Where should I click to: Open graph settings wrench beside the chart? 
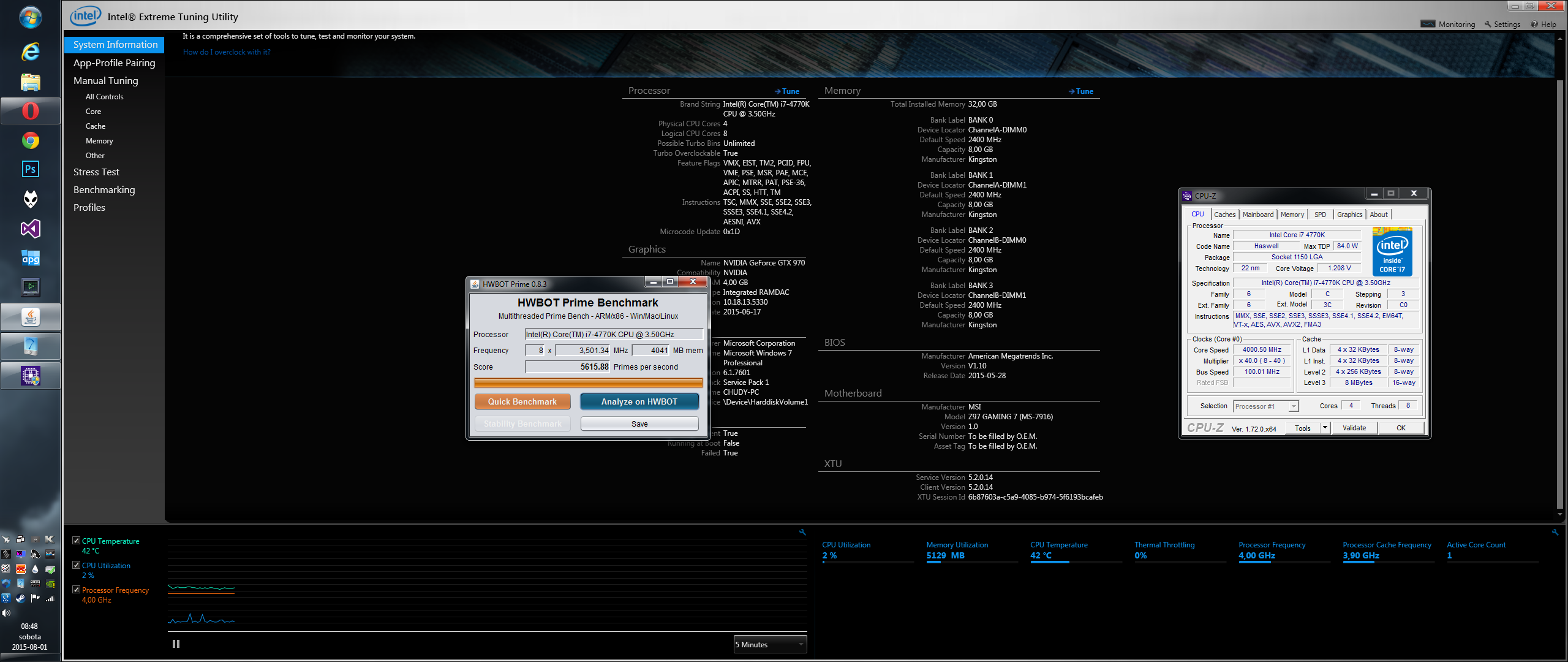[x=802, y=532]
